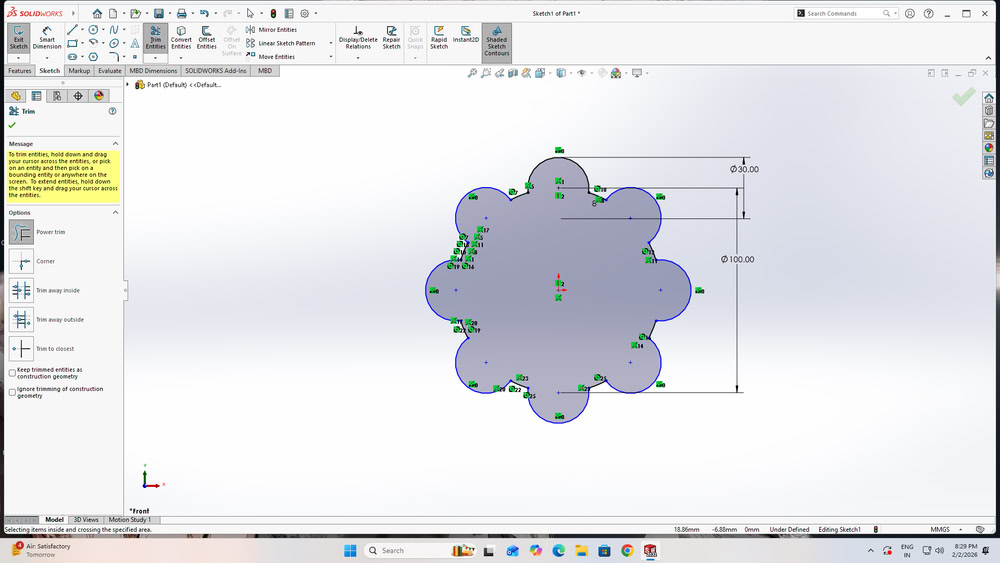Open Trim Entities dropdown arrow

click(156, 58)
